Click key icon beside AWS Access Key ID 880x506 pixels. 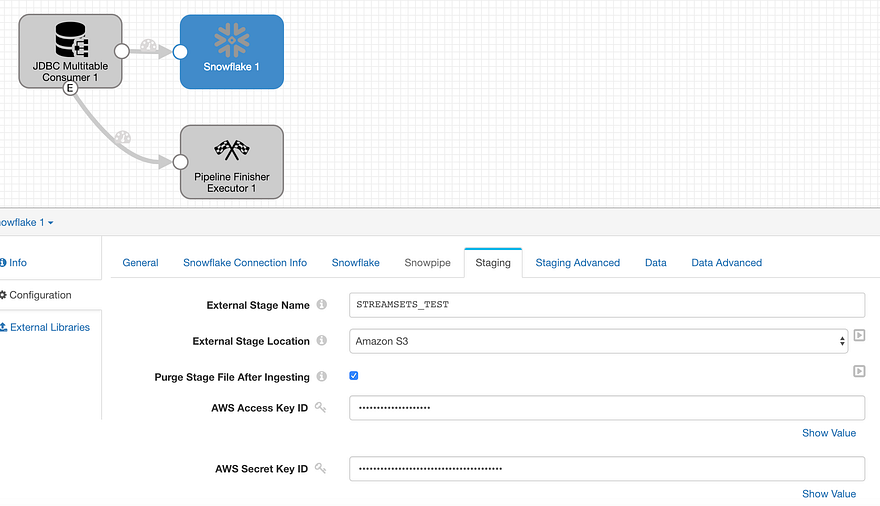[320, 407]
